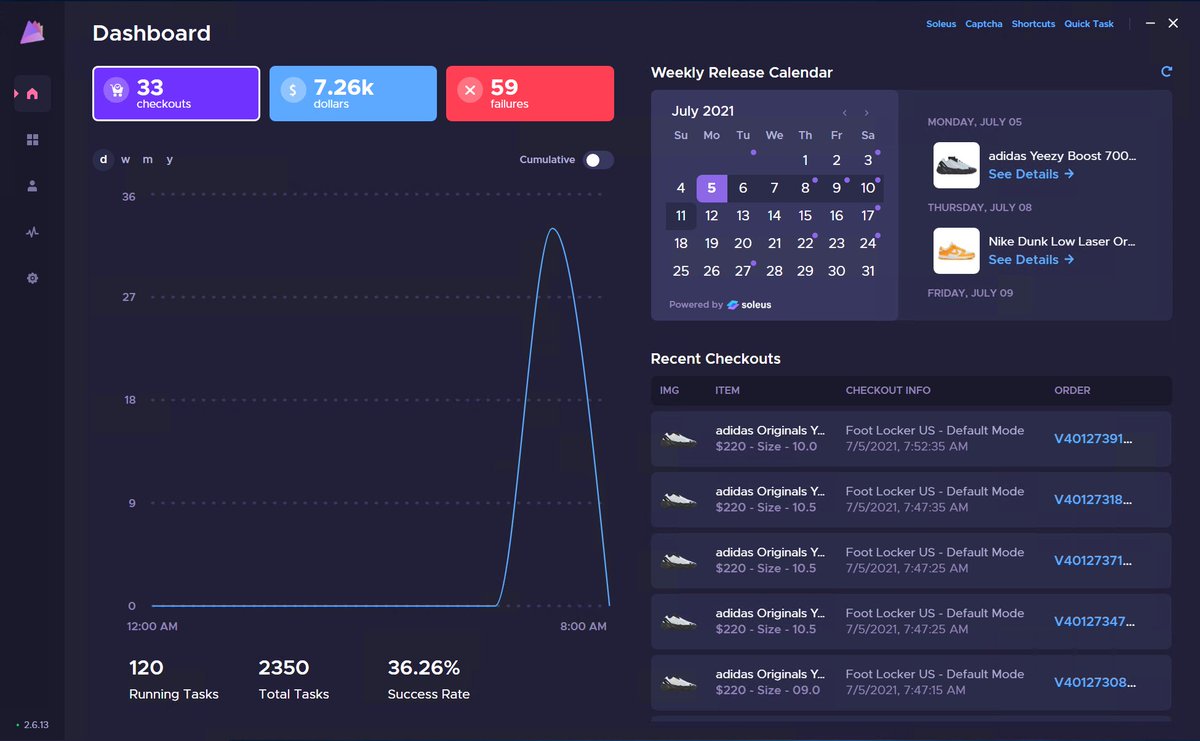Open order link V40127347
This screenshot has height=741, width=1200.
1095,621
